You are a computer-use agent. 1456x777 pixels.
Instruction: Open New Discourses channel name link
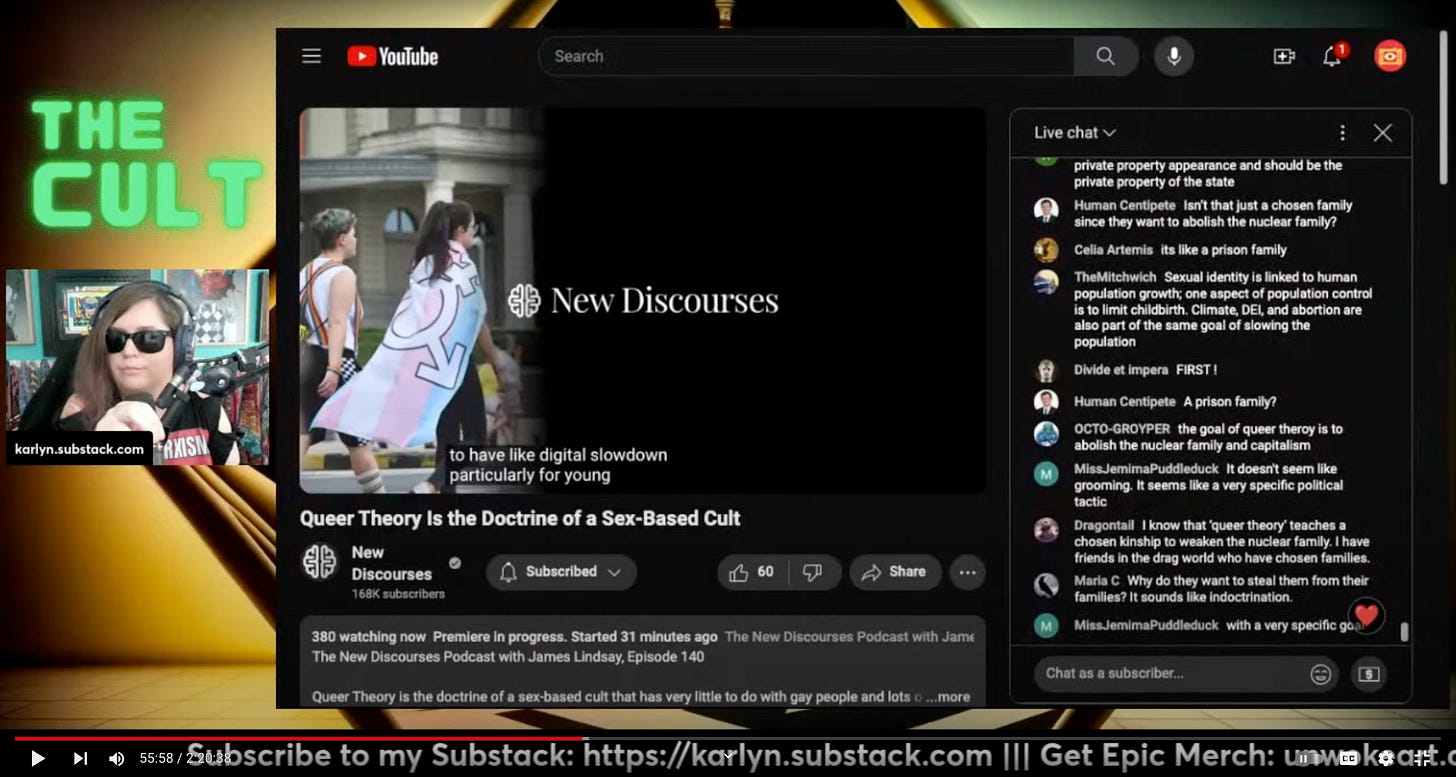(x=392, y=563)
